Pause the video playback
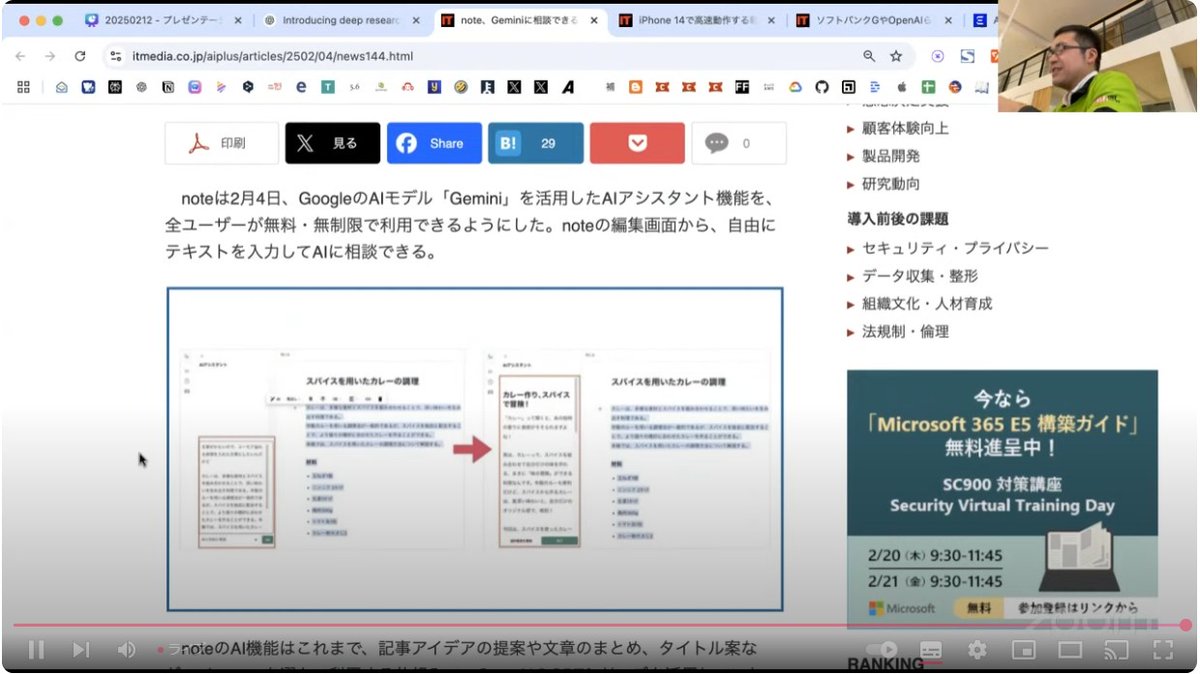Viewport: 1200px width, 674px height. 36,650
